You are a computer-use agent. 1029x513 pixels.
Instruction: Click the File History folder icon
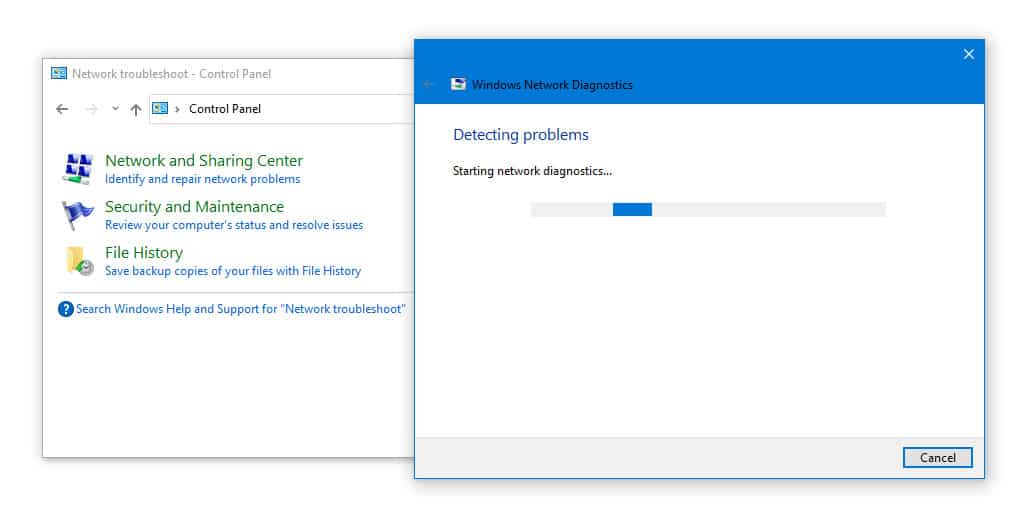point(79,260)
